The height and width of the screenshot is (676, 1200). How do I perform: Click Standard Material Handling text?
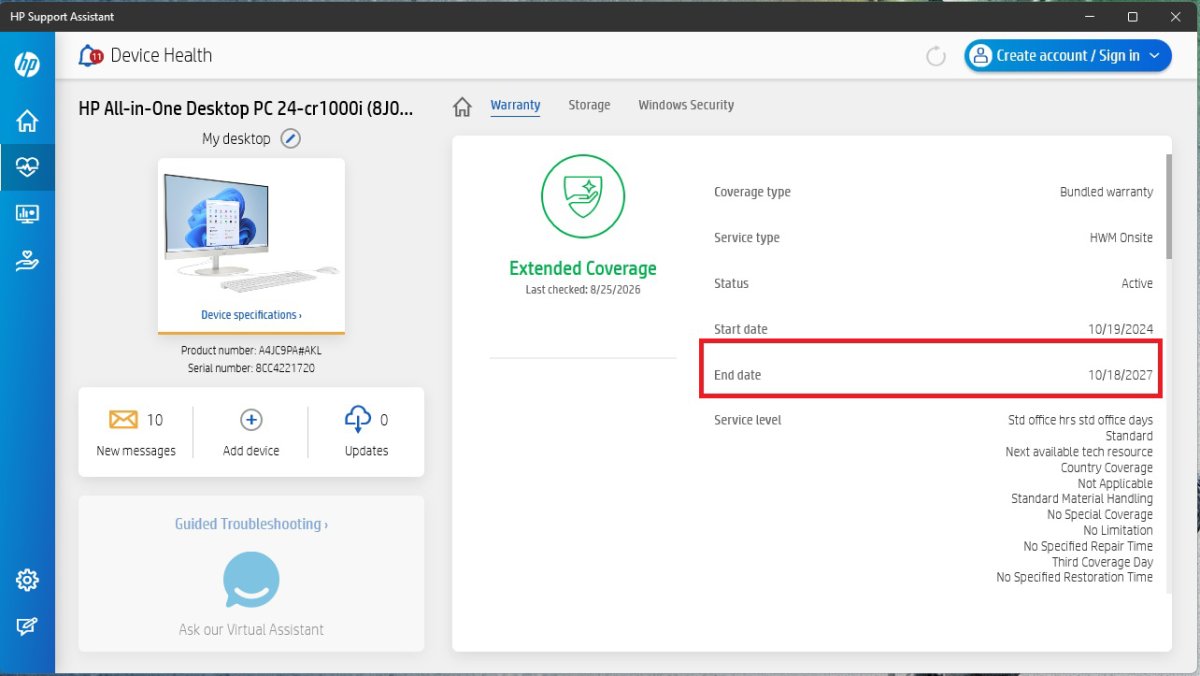[1082, 499]
